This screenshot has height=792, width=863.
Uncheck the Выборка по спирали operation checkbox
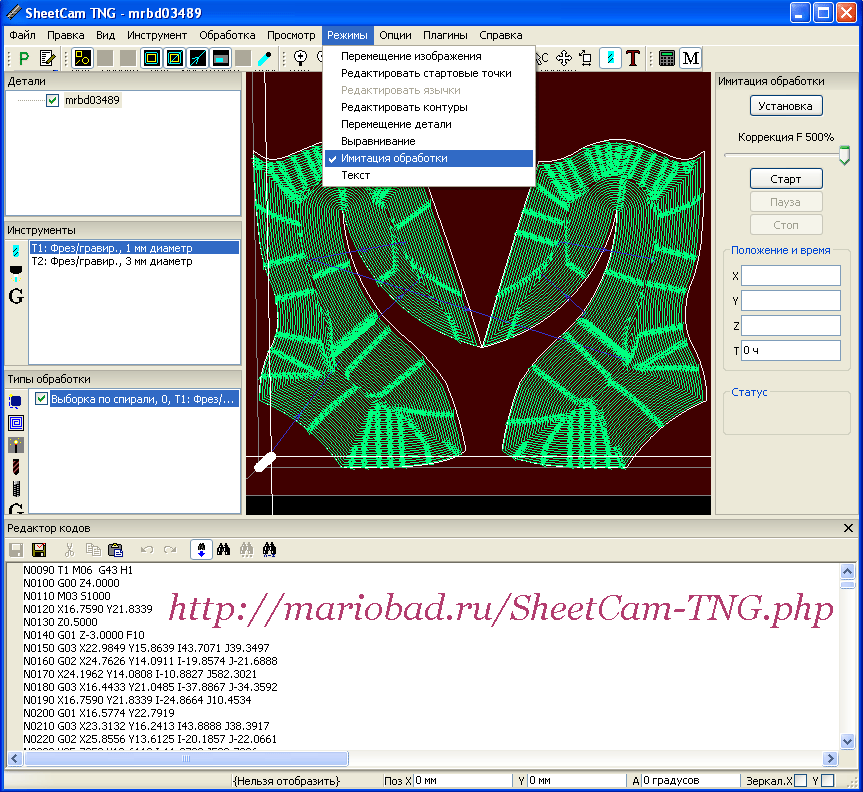point(41,398)
